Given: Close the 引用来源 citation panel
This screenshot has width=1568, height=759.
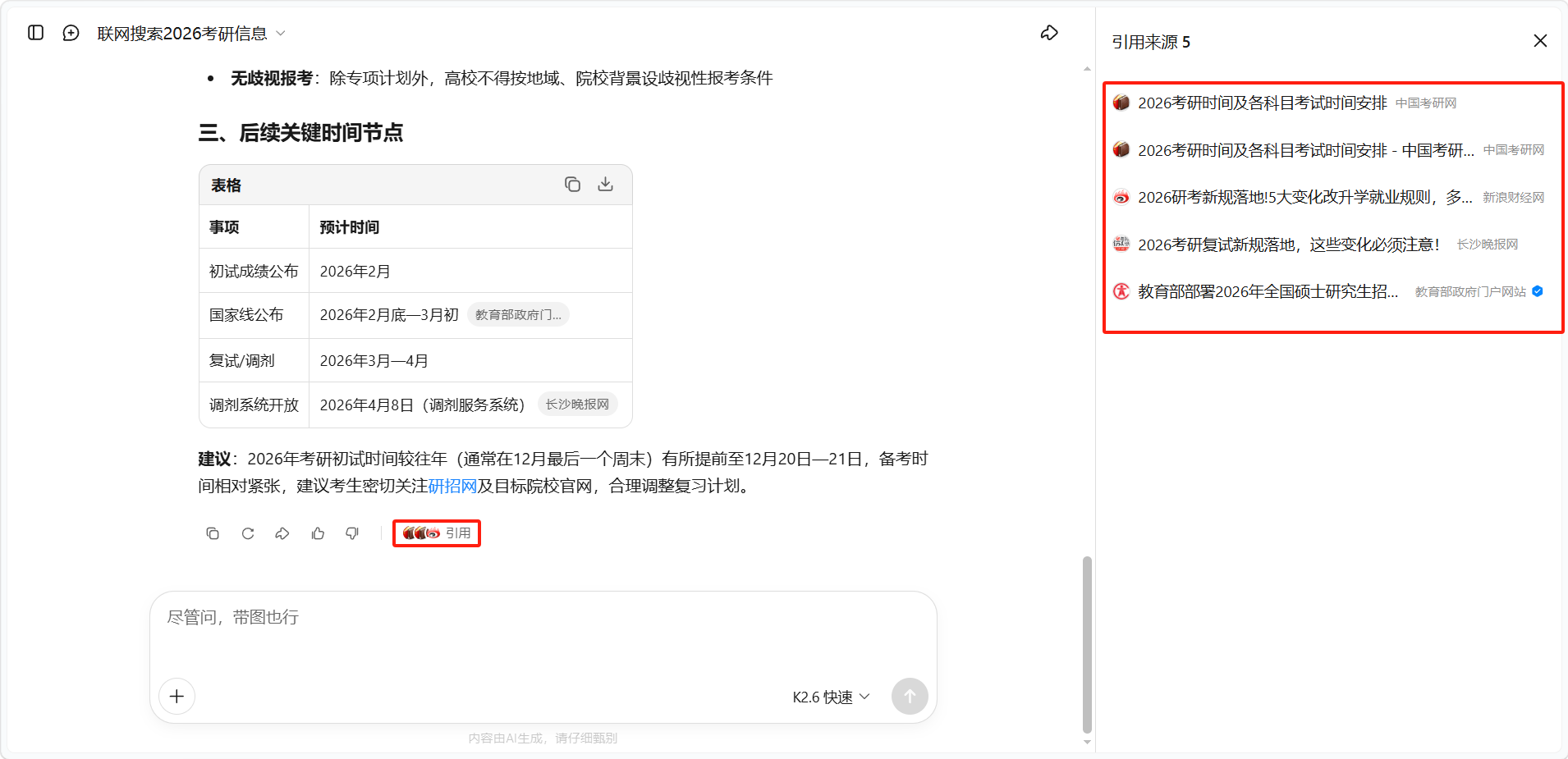Looking at the screenshot, I should (x=1540, y=41).
